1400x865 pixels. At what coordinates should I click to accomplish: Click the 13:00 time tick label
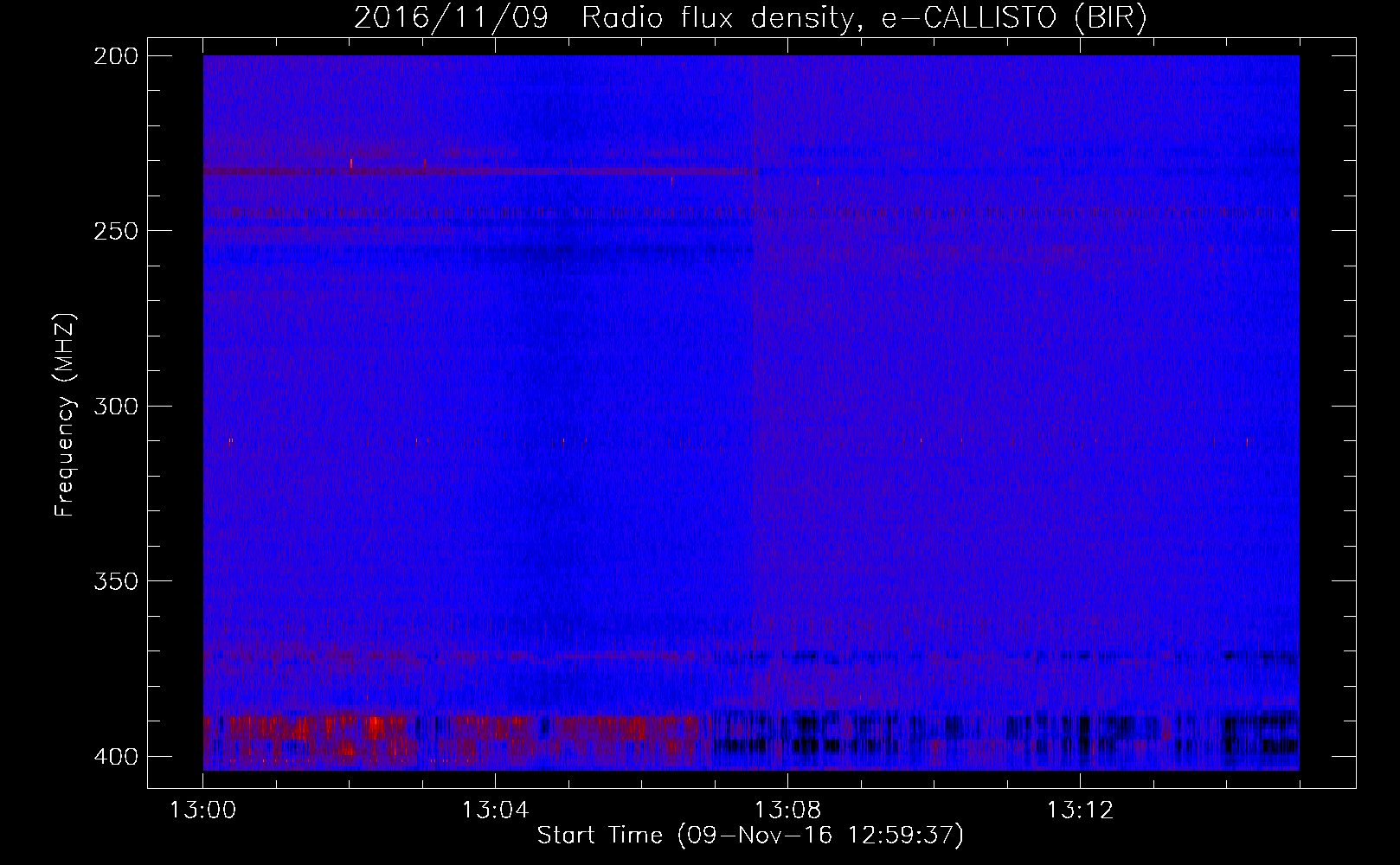[x=202, y=811]
